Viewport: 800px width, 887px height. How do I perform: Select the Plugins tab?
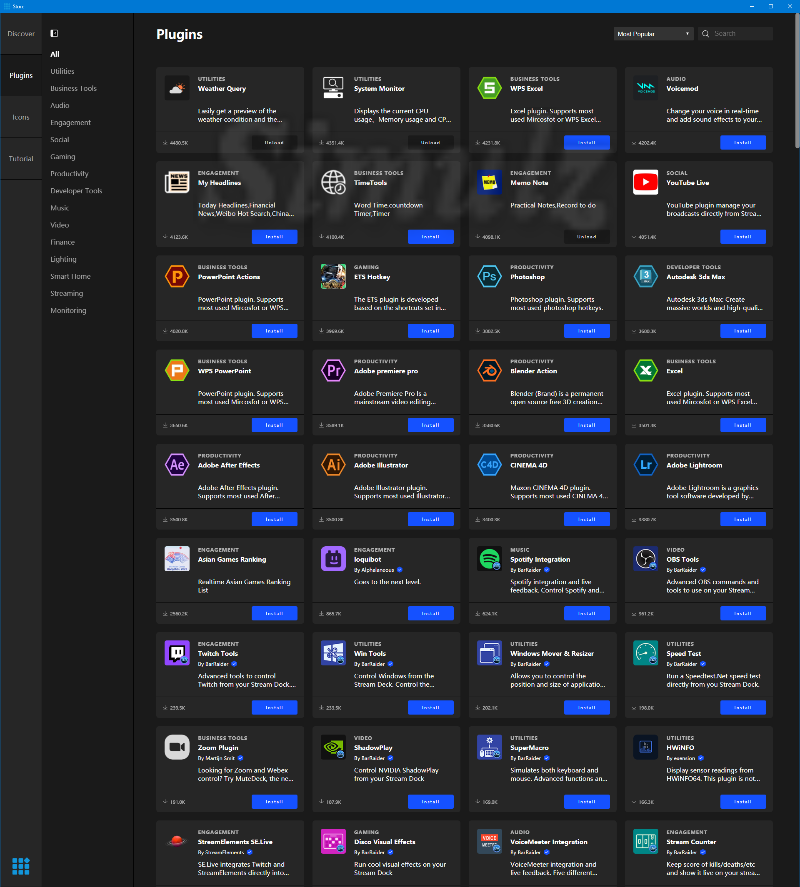coord(21,75)
